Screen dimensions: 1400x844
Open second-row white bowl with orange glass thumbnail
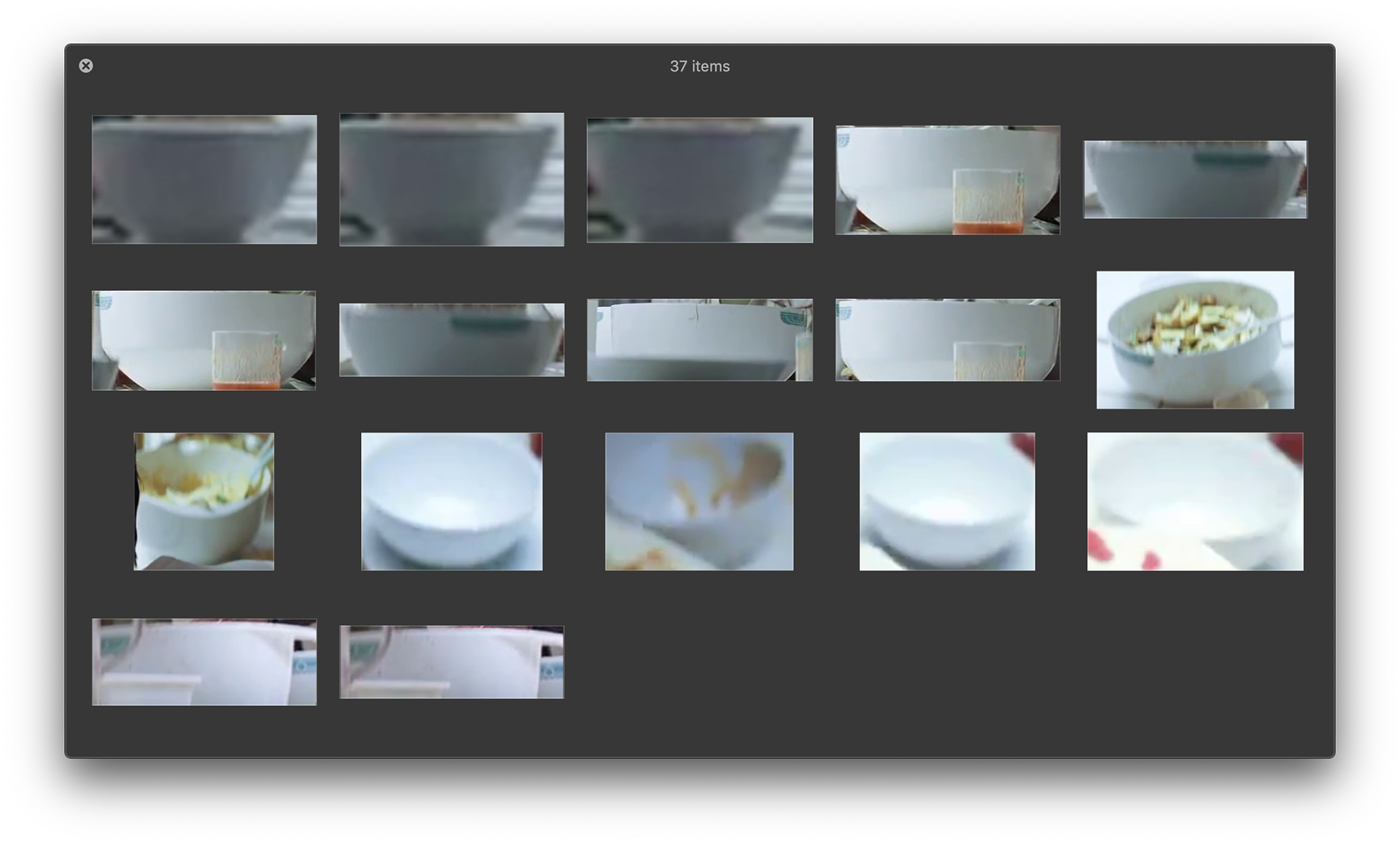pos(204,341)
